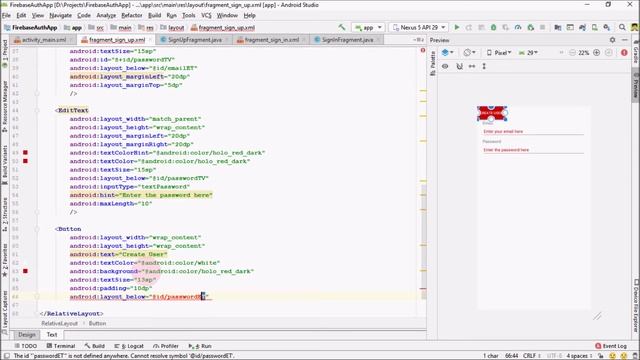Toggle the Palette panel in Preview

click(433, 64)
